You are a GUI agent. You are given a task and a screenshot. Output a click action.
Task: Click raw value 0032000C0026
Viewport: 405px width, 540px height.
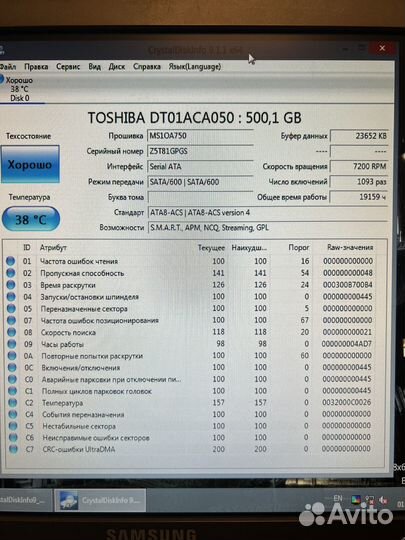tap(346, 402)
